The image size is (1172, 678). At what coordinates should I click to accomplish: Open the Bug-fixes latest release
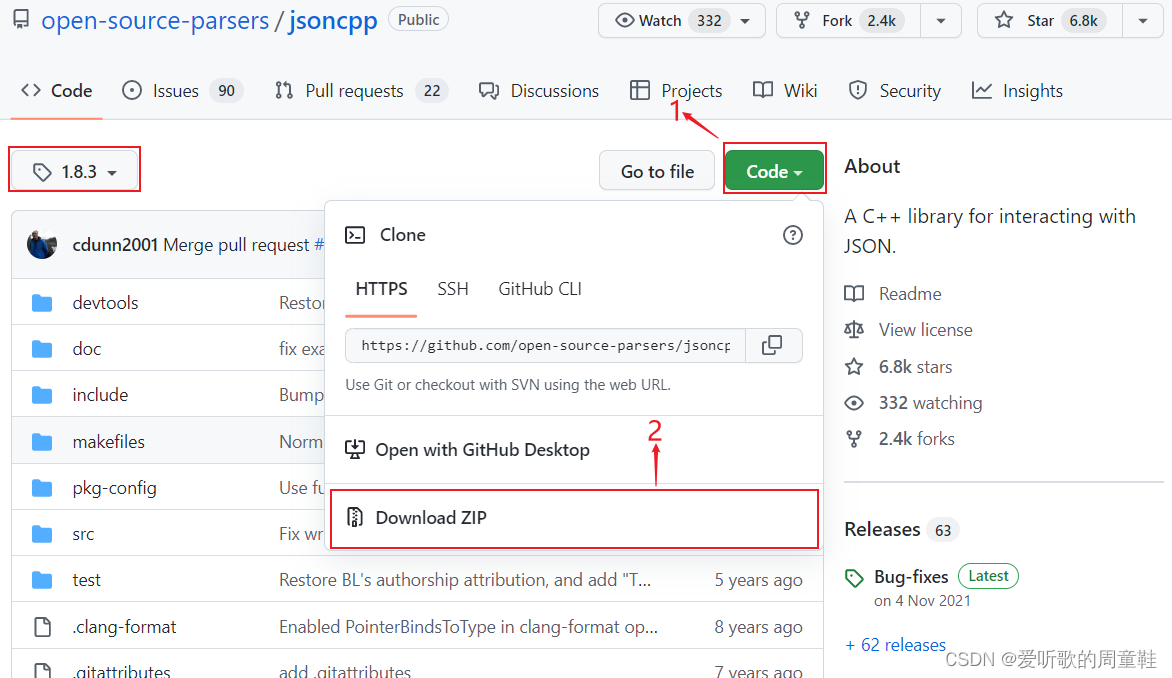[x=911, y=576]
